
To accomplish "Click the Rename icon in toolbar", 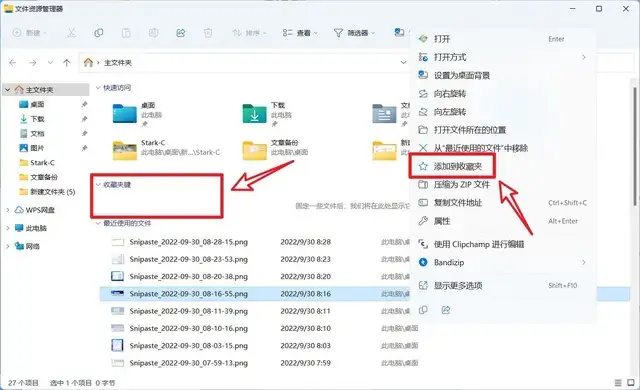I will pyautogui.click(x=153, y=33).
